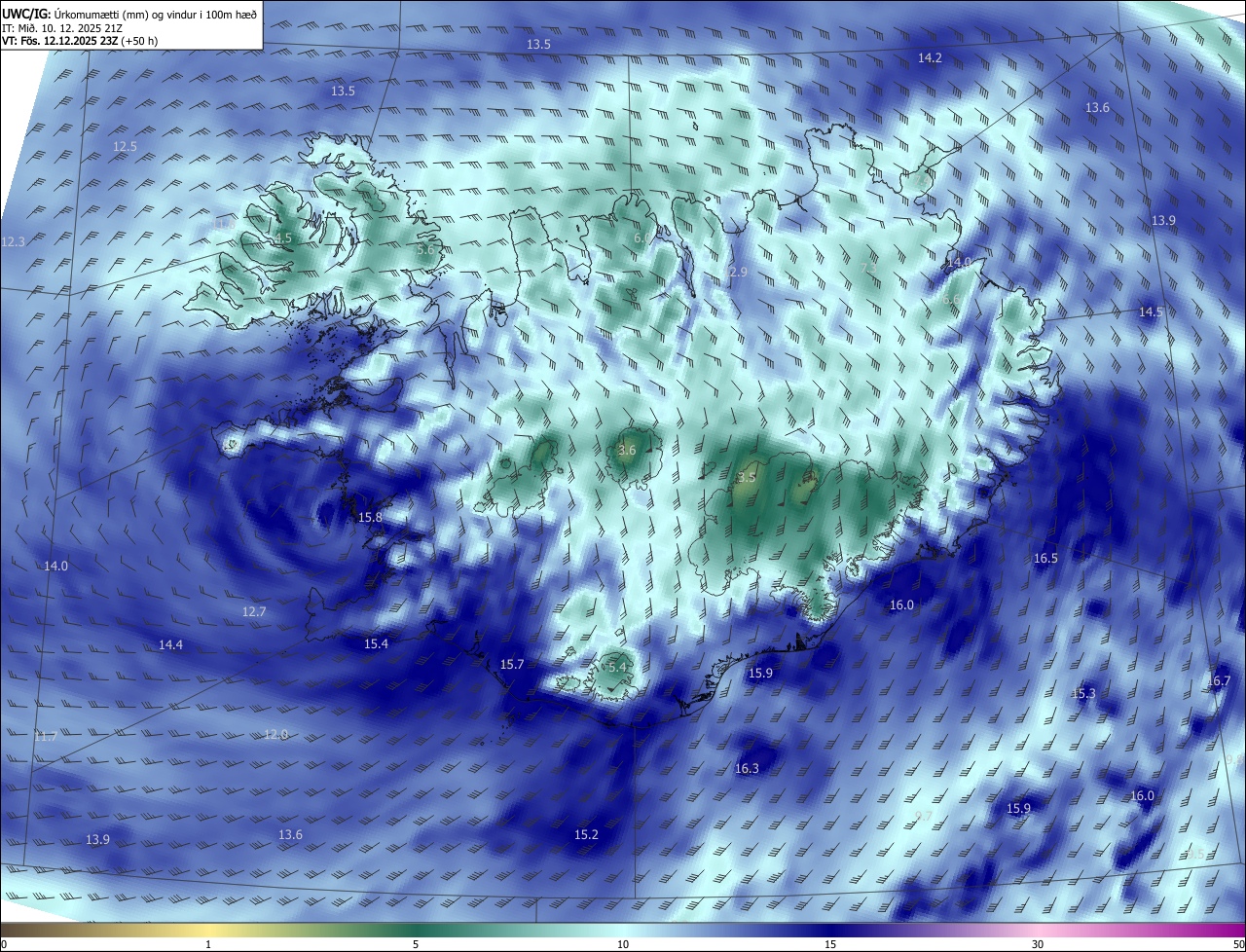Click the 12.7 value label
Viewport: 1246px width, 952px height.
(253, 612)
